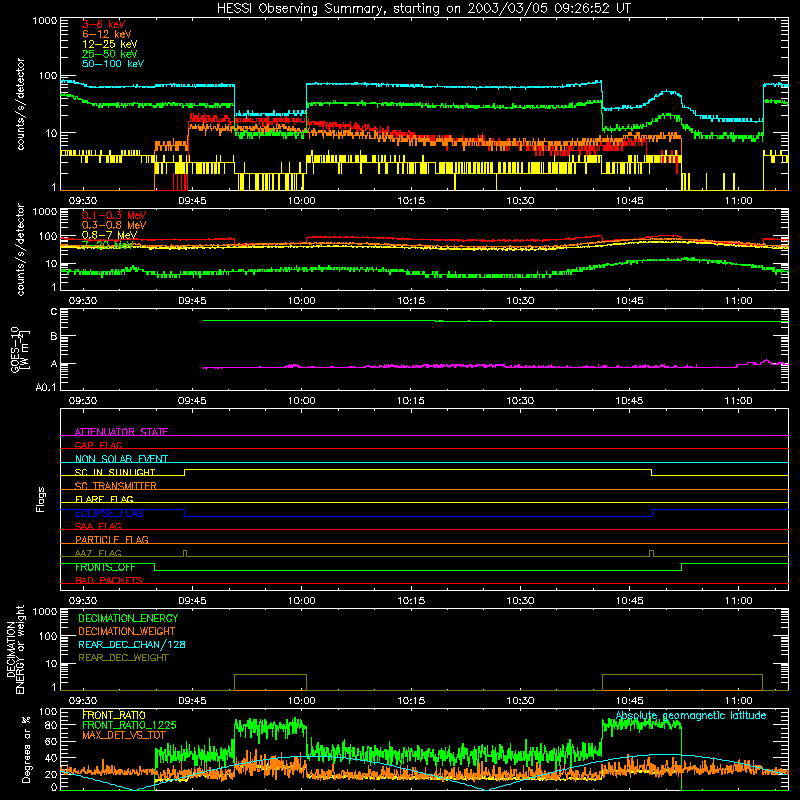The image size is (800, 800).
Task: Select the GAP_FLAG label
Action: coord(98,445)
